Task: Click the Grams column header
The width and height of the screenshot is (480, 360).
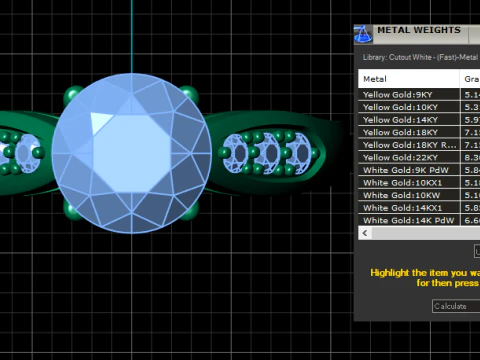Action: (470, 79)
